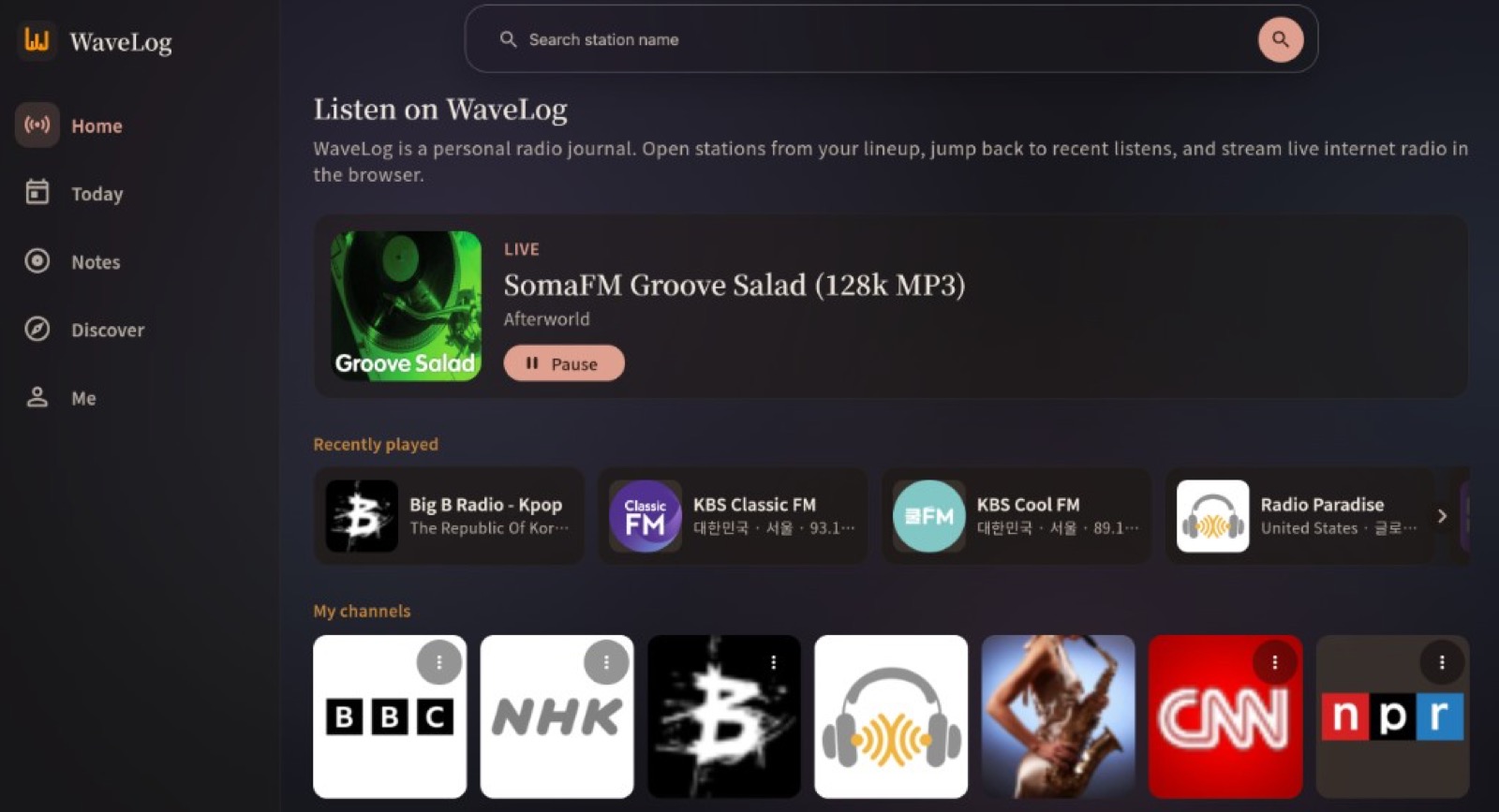
Task: Open the Groove Salad album artwork
Action: click(406, 305)
